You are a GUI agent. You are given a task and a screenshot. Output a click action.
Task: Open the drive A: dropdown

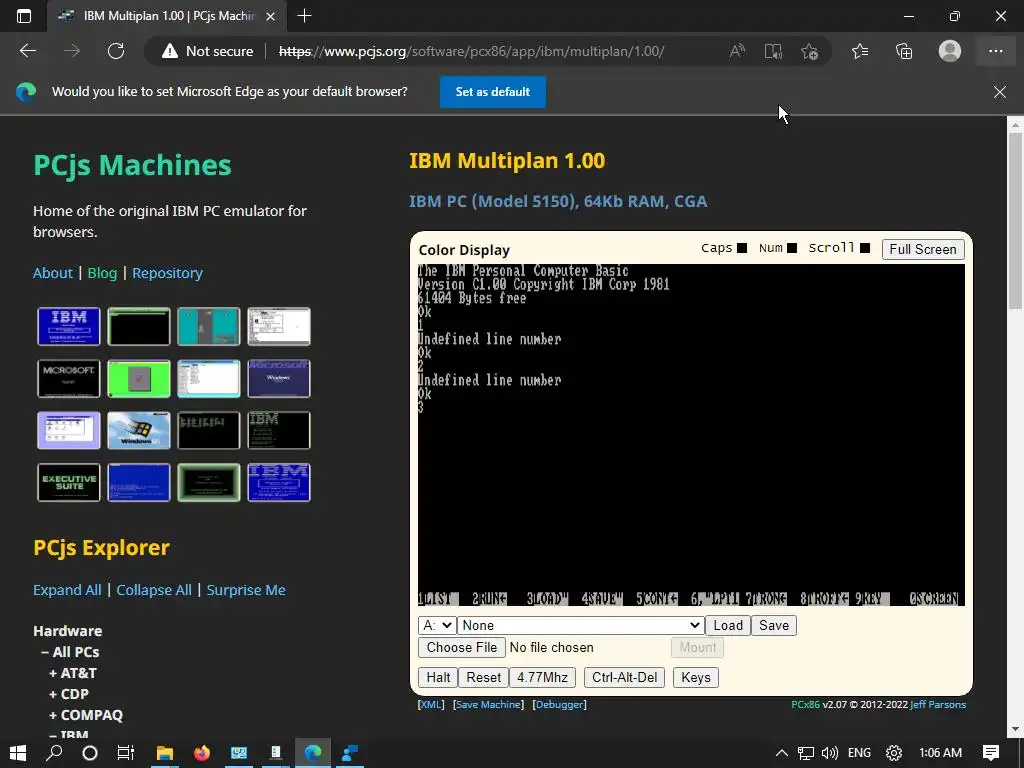pyautogui.click(x=437, y=626)
